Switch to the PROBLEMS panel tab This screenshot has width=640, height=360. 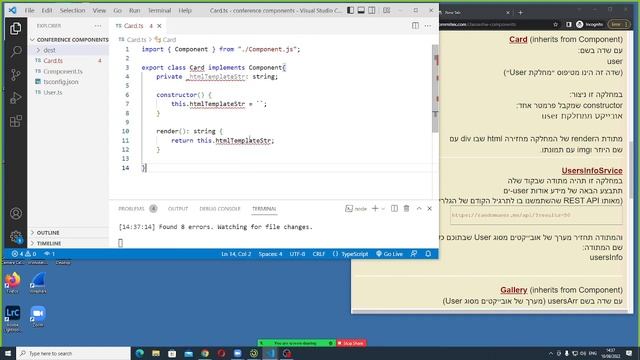coord(131,209)
